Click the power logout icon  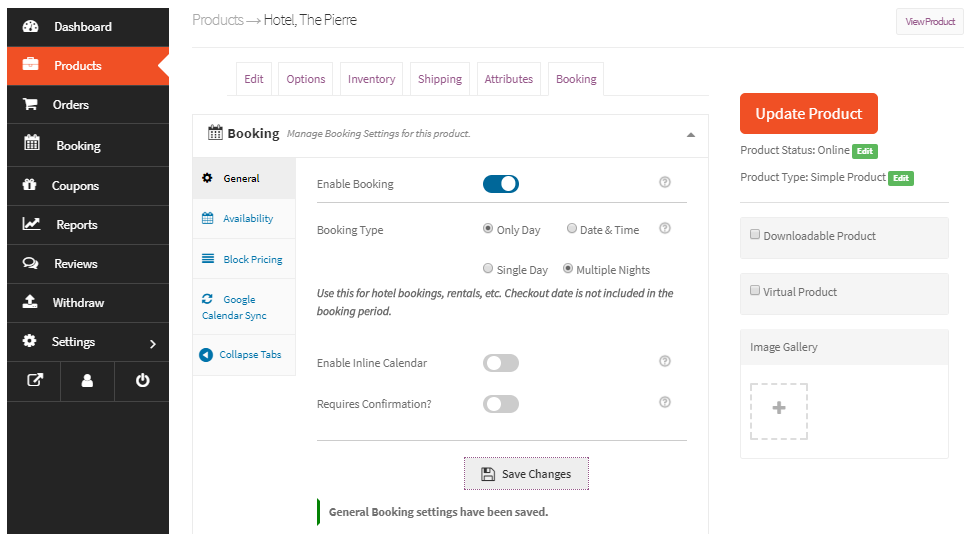pos(142,380)
